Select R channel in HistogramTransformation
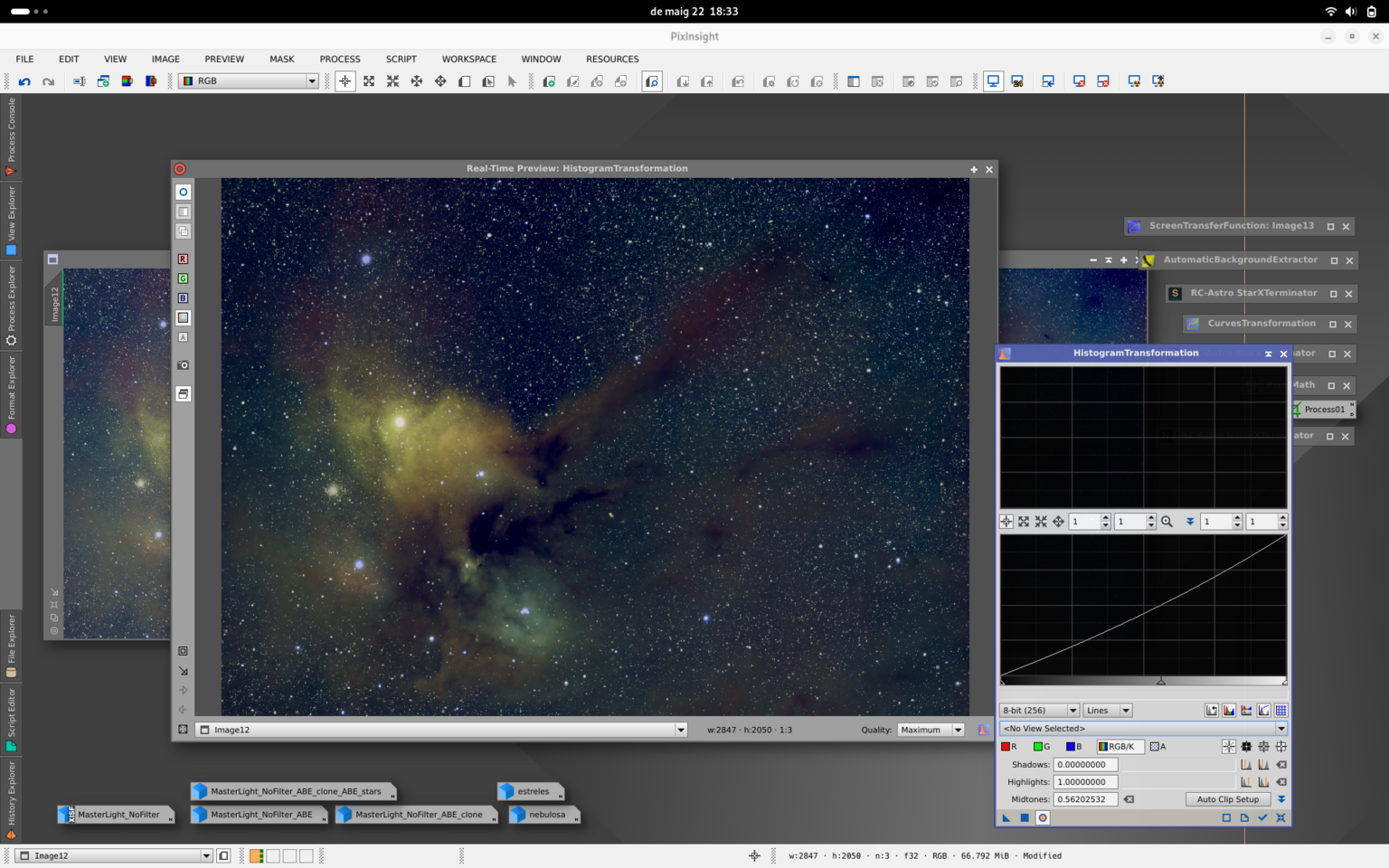1389x868 pixels. pyautogui.click(x=1009, y=747)
